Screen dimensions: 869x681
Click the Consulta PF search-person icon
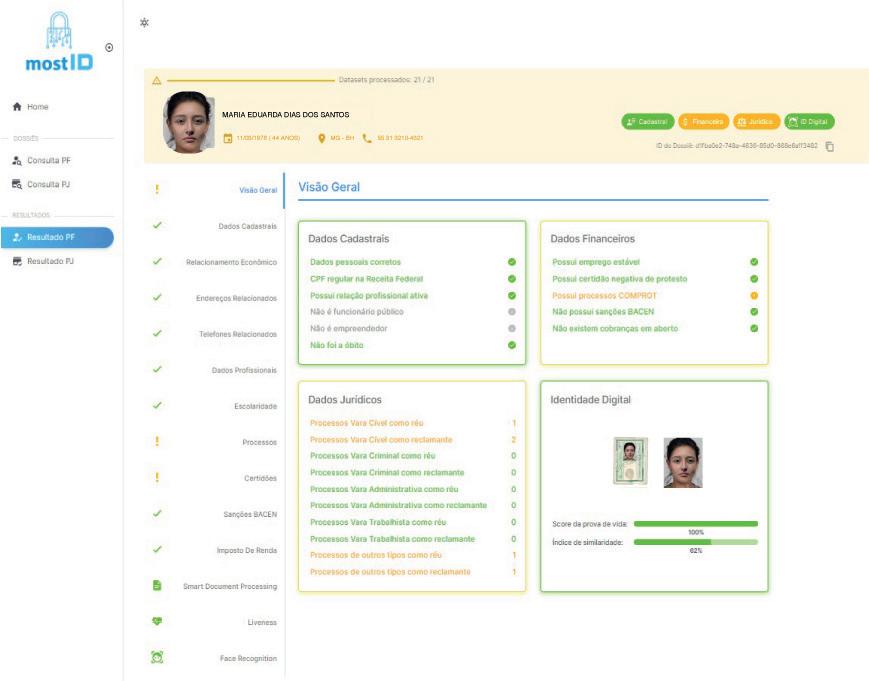[x=17, y=161]
